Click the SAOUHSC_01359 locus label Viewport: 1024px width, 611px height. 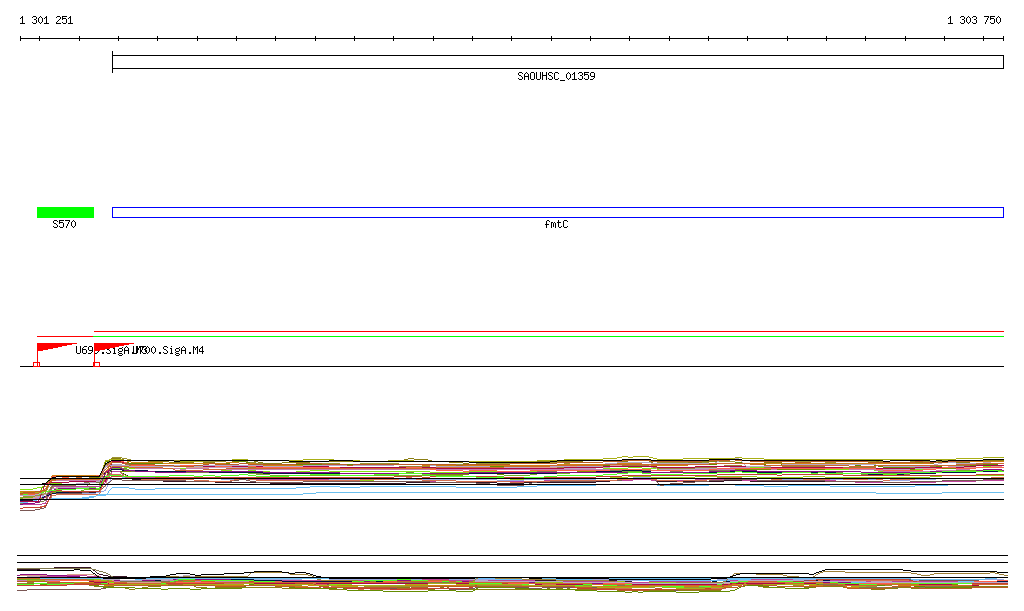(x=556, y=77)
